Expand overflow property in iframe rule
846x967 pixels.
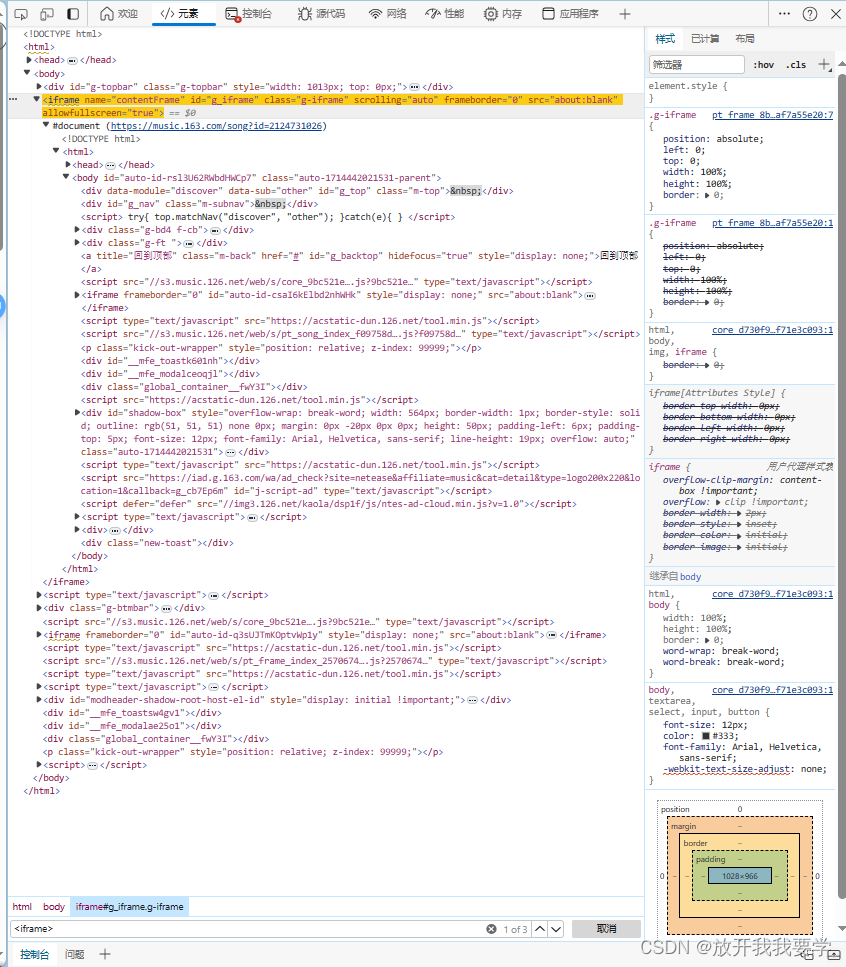point(718,503)
